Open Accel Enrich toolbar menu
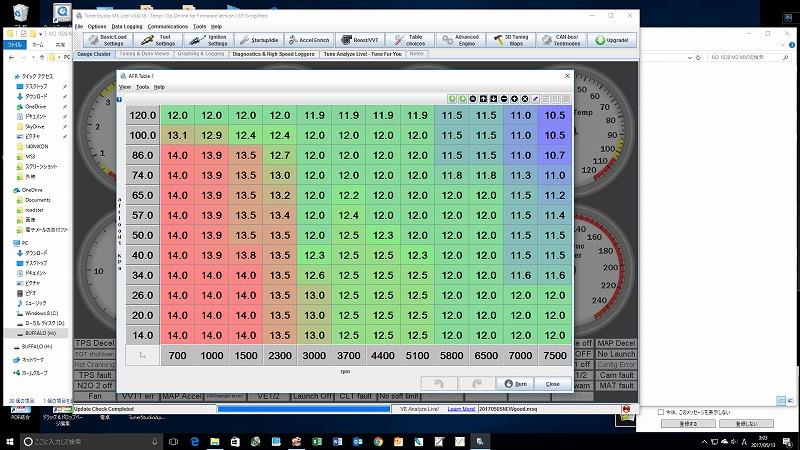This screenshot has width=800, height=450. pos(309,40)
